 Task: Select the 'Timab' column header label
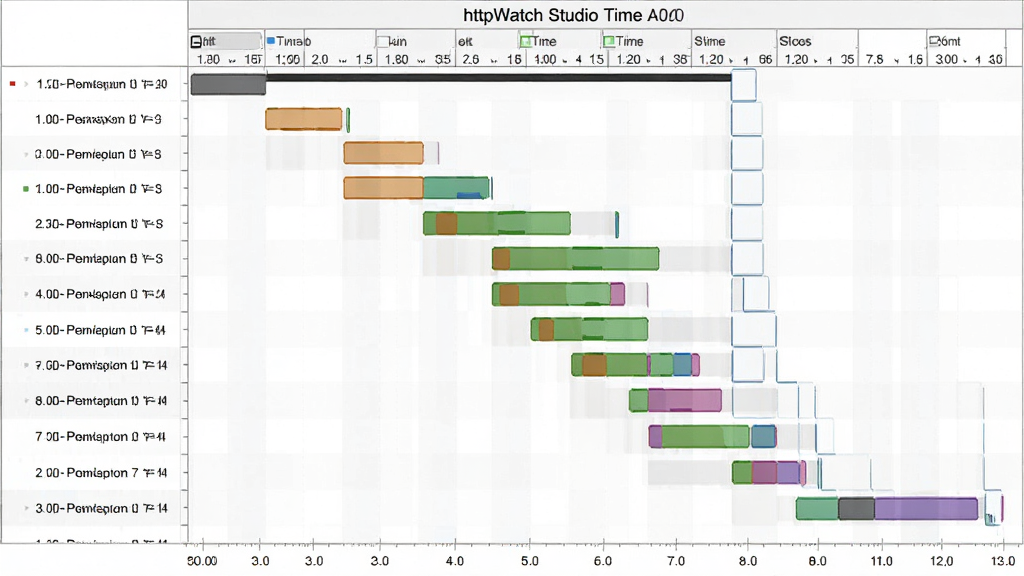(293, 41)
